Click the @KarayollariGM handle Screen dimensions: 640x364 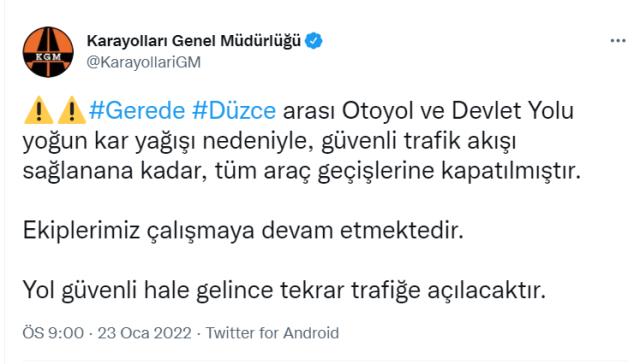(144, 62)
